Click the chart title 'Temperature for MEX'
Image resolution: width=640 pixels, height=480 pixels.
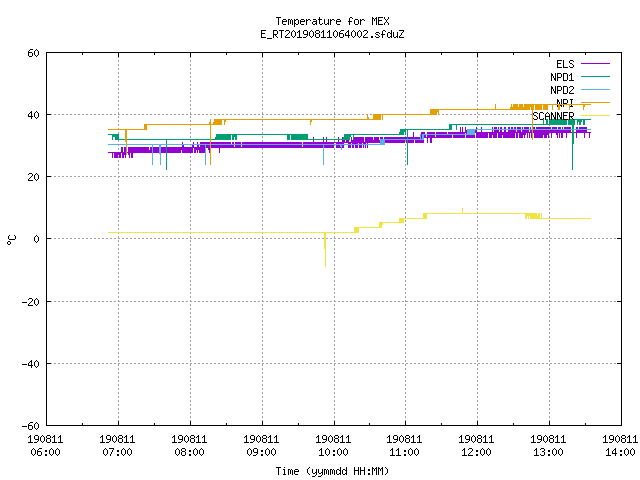pos(332,21)
